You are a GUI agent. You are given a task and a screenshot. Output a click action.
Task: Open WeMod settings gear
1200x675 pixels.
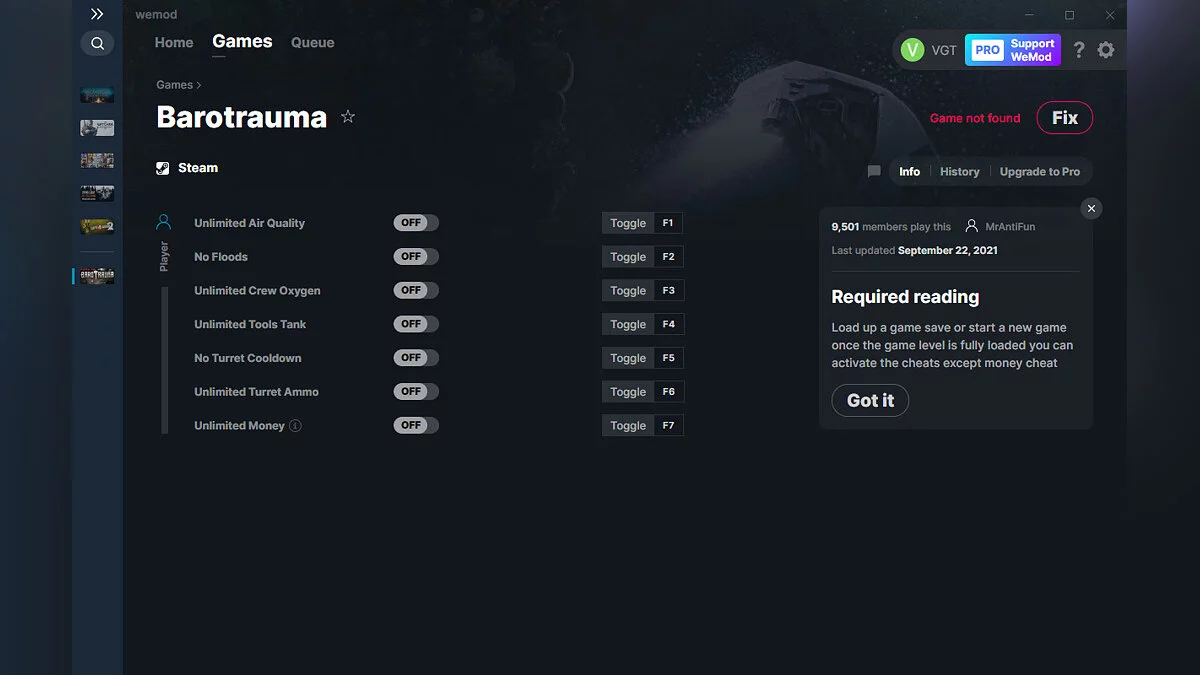pos(1106,49)
